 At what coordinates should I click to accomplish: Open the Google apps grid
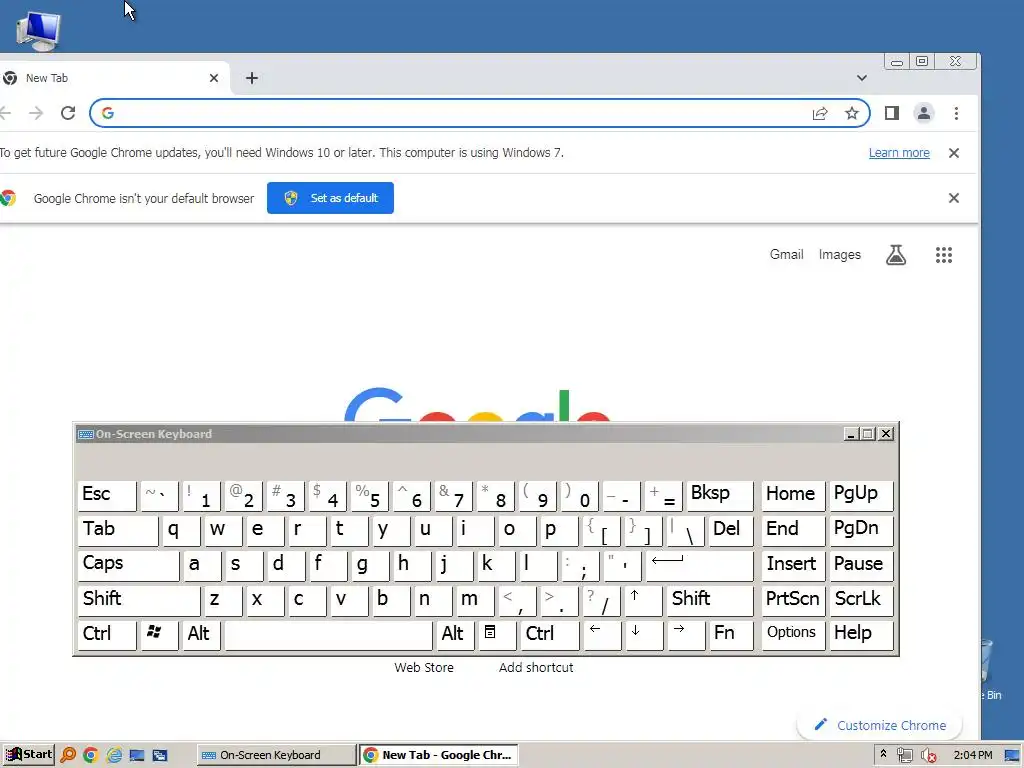(944, 255)
